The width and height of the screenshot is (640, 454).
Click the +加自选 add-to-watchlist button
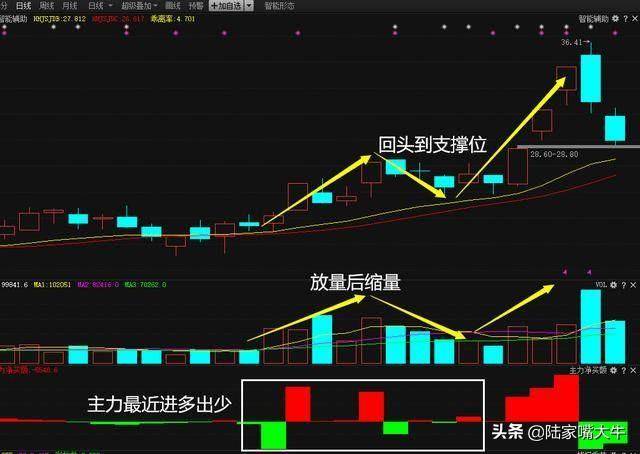tap(226, 6)
